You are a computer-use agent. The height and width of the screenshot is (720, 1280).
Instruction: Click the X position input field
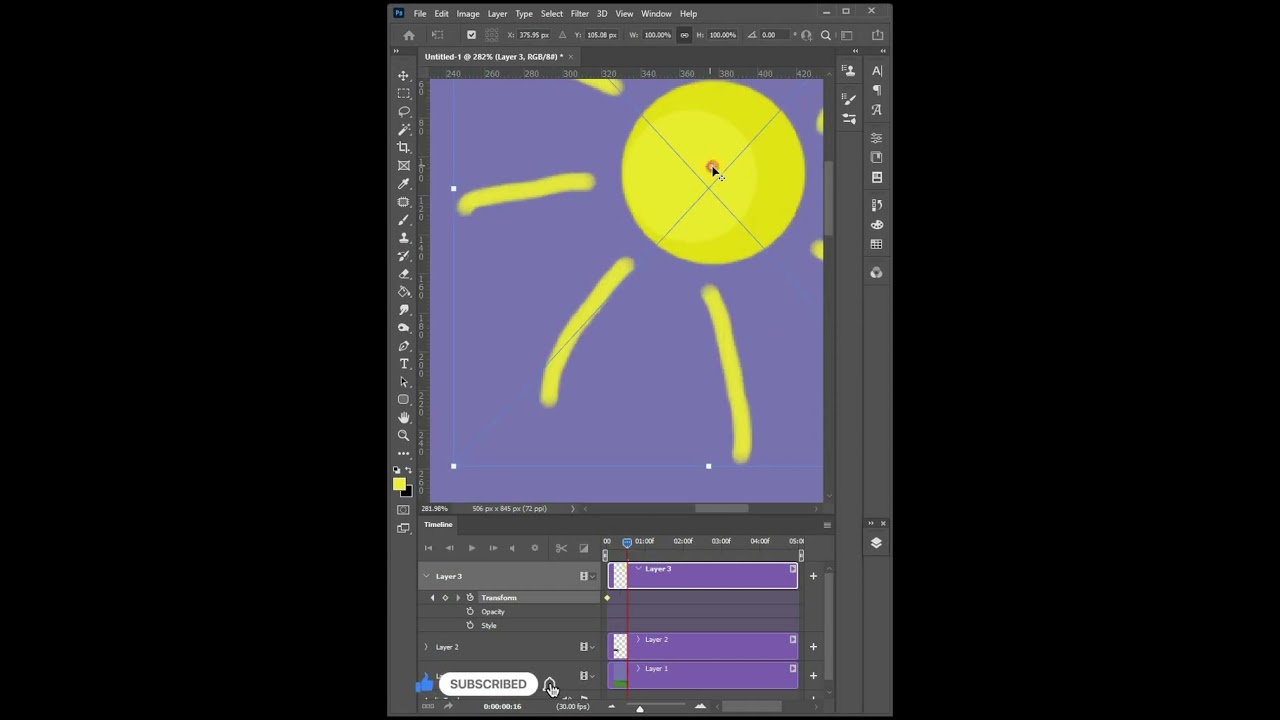[x=534, y=35]
